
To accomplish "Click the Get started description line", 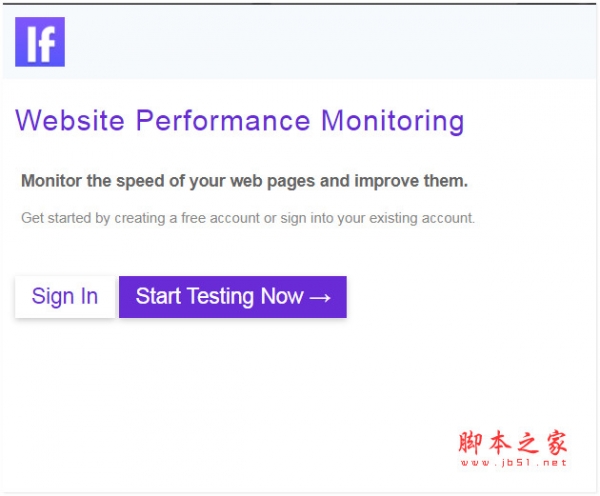I will point(248,217).
